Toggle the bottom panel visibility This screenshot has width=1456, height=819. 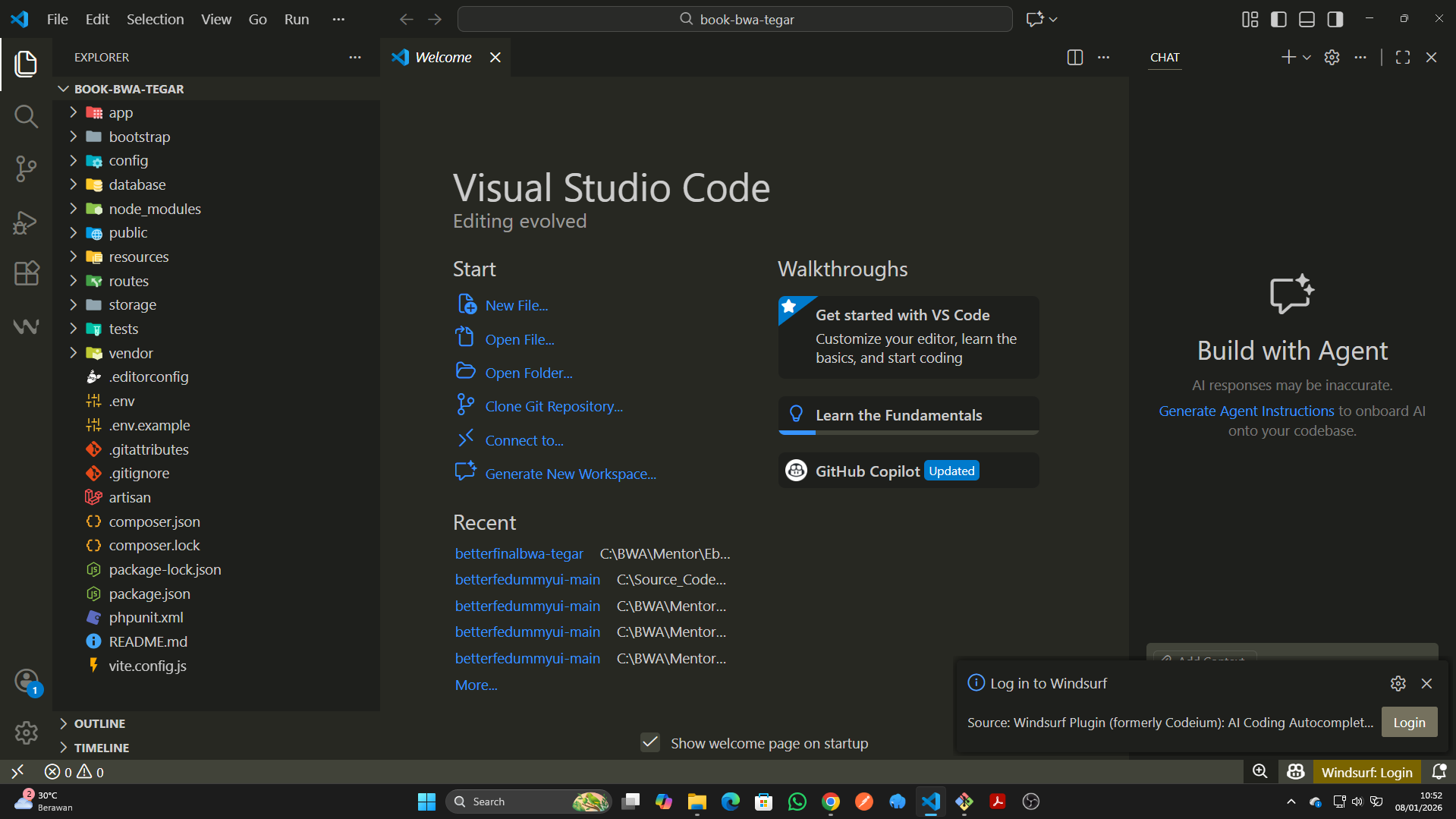1307,19
